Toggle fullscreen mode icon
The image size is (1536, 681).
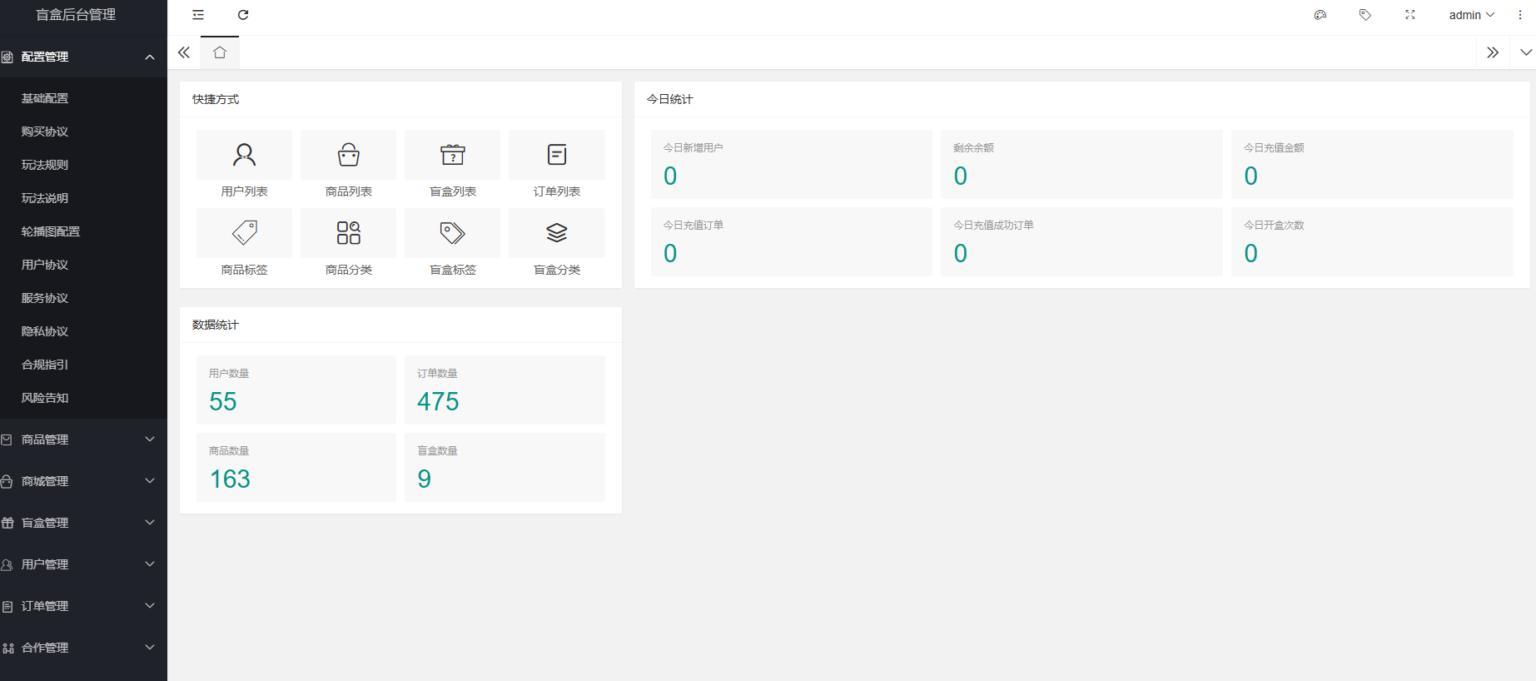(1410, 15)
